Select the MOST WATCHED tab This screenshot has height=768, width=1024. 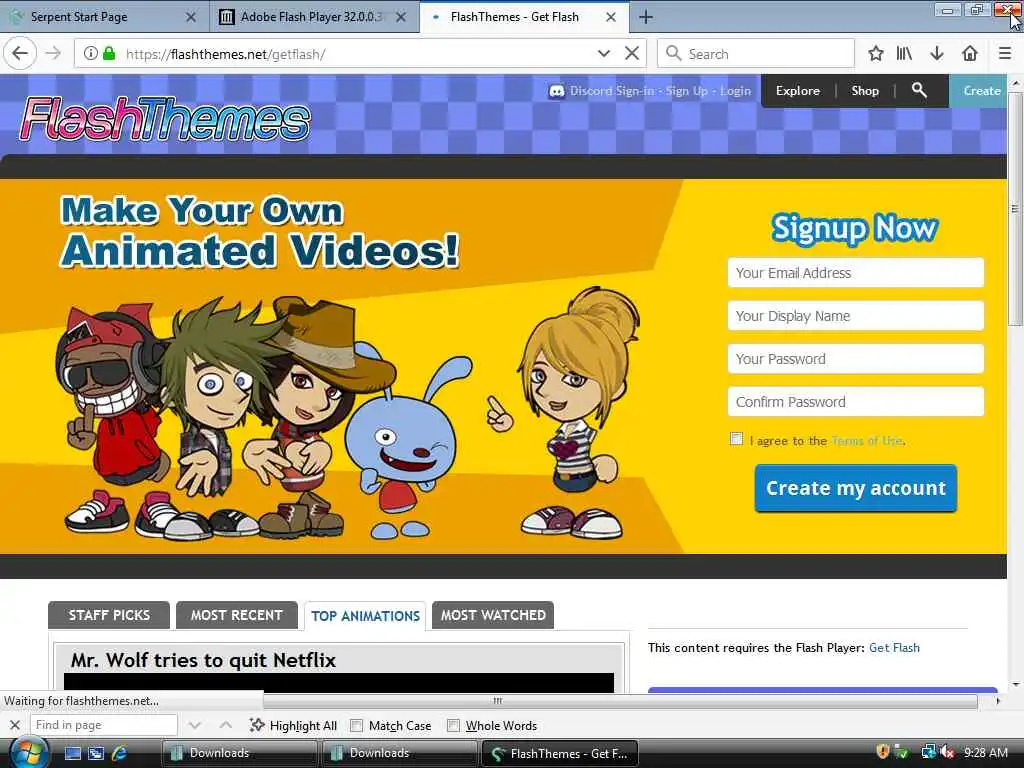click(493, 615)
